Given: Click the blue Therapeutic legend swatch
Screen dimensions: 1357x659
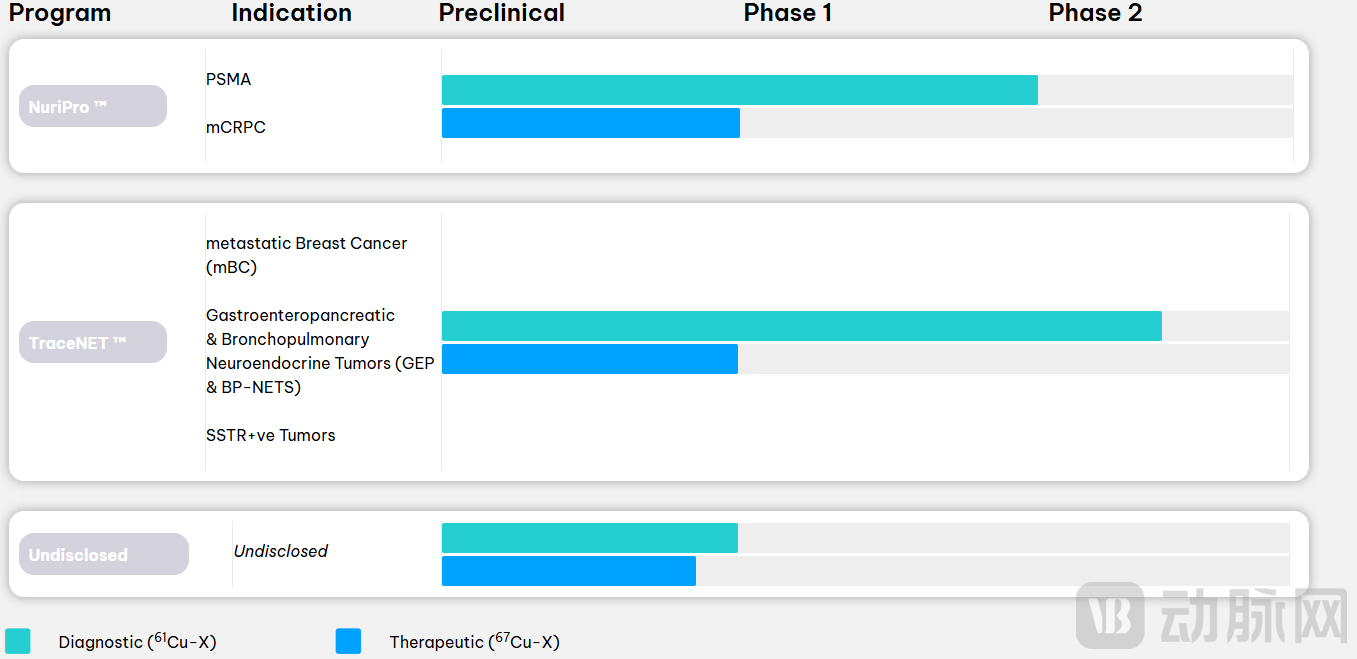Looking at the screenshot, I should [x=348, y=641].
